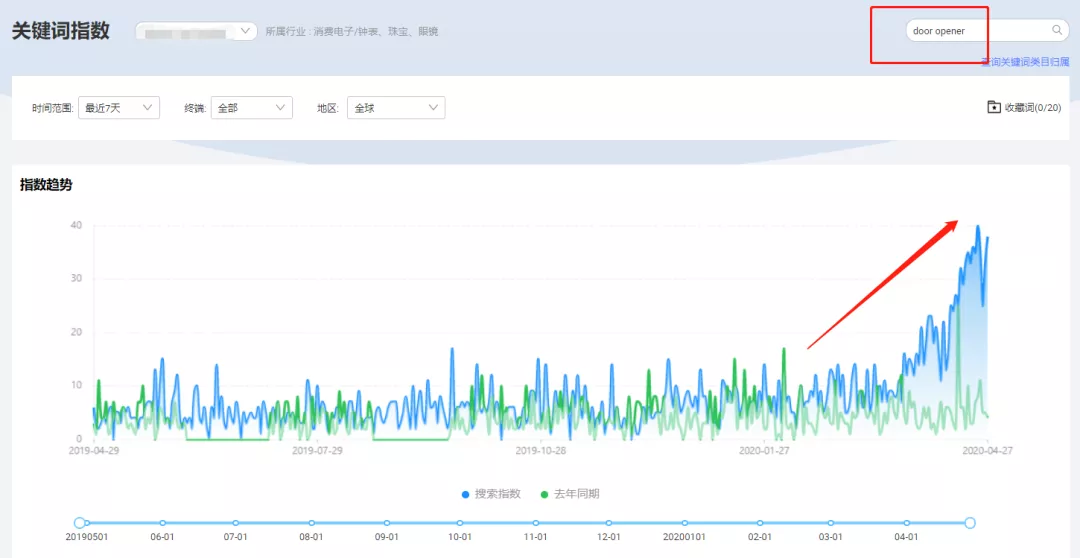Image resolution: width=1080 pixels, height=558 pixels.
Task: Click the 40 y-axis value
Action: (x=76, y=225)
